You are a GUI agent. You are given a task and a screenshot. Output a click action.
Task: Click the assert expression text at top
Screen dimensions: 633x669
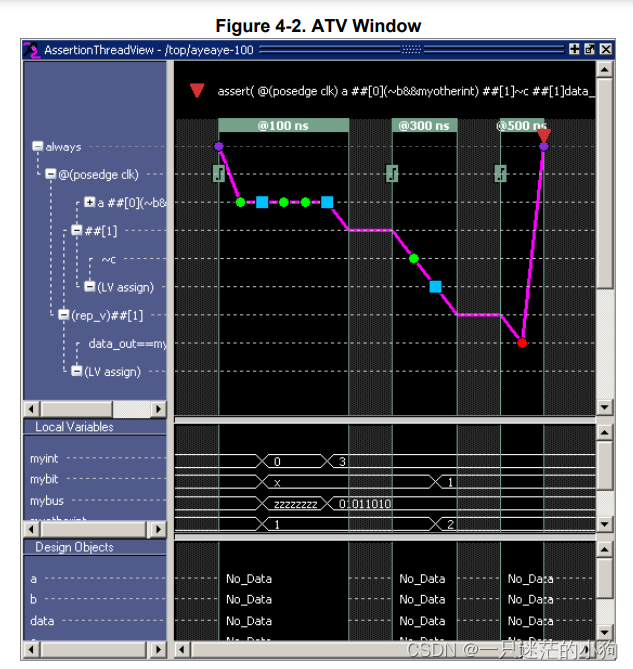point(406,91)
